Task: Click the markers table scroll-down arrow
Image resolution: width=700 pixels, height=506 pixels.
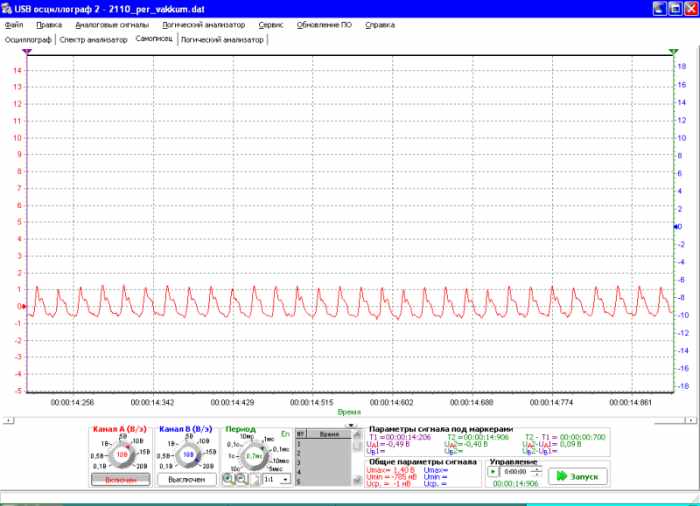Action: [x=357, y=481]
